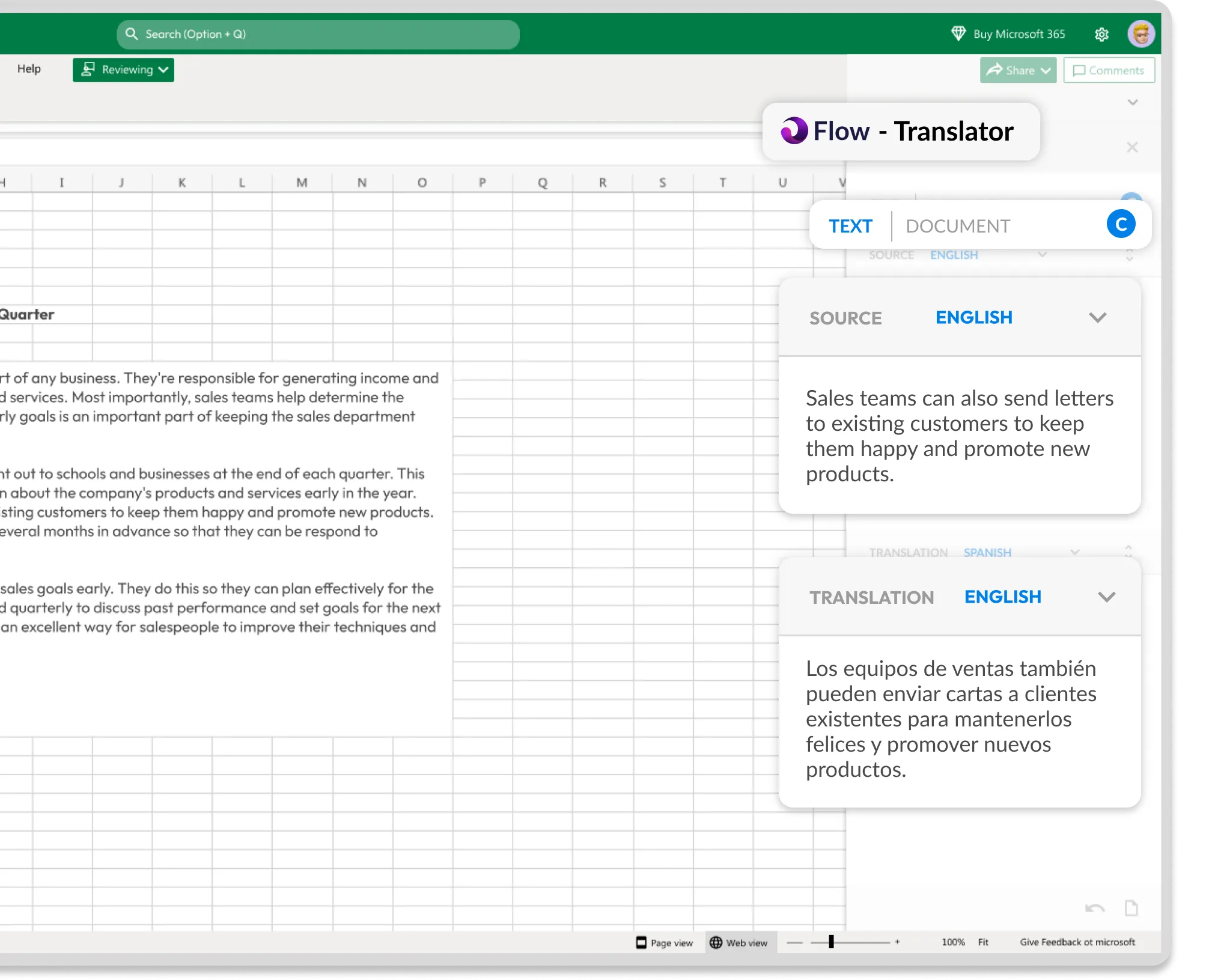Click the settings gear icon
This screenshot has width=1206, height=980.
point(1101,34)
